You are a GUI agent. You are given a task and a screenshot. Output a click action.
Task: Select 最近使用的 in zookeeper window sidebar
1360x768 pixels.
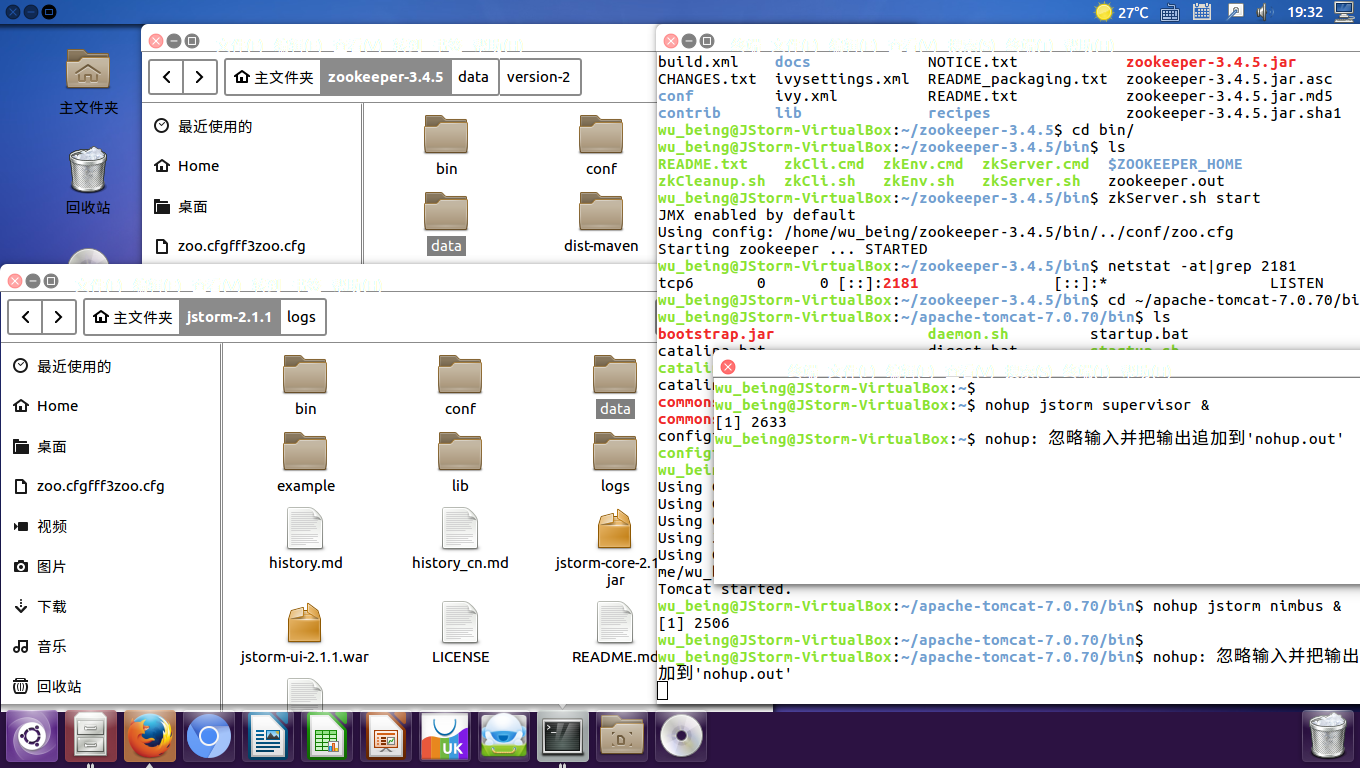[x=251, y=126]
